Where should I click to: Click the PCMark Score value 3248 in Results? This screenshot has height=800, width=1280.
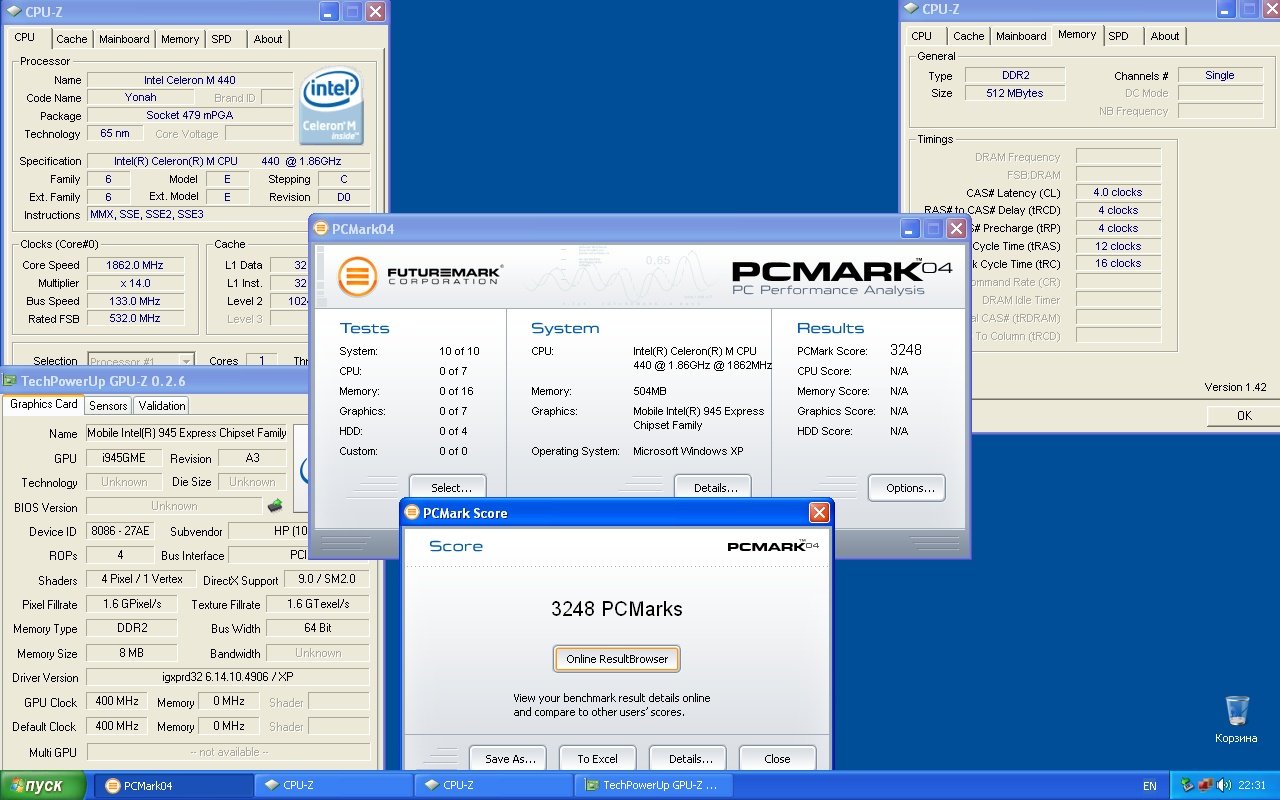pyautogui.click(x=906, y=350)
